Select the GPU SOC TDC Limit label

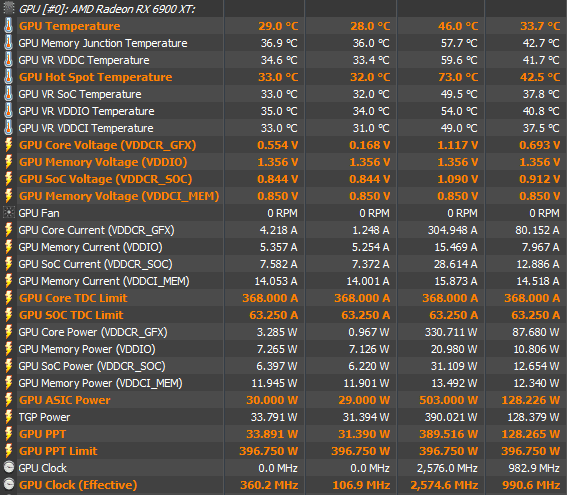[71, 315]
